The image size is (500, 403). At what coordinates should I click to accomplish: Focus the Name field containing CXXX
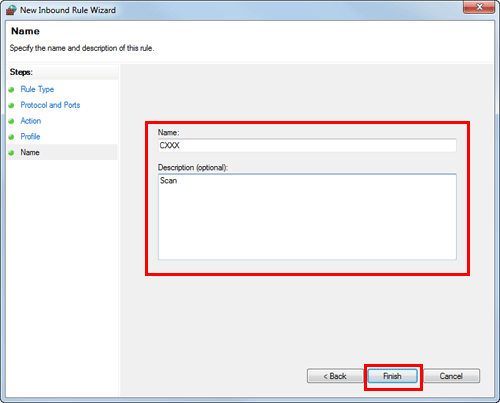point(307,145)
